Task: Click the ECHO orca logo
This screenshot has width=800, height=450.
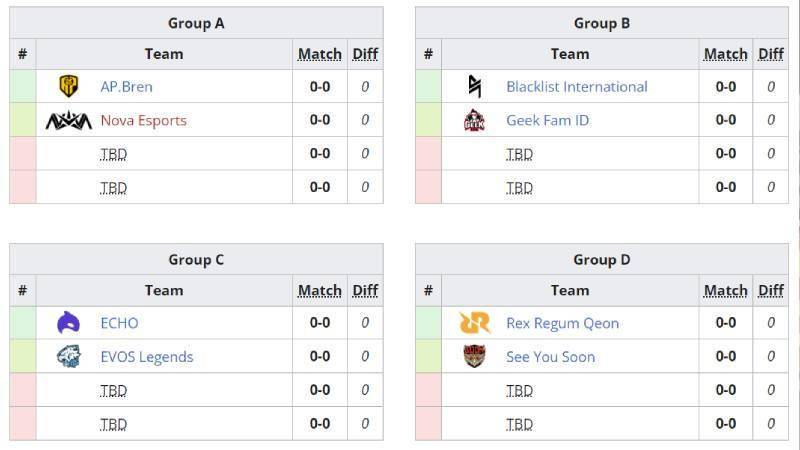Action: coord(68,322)
